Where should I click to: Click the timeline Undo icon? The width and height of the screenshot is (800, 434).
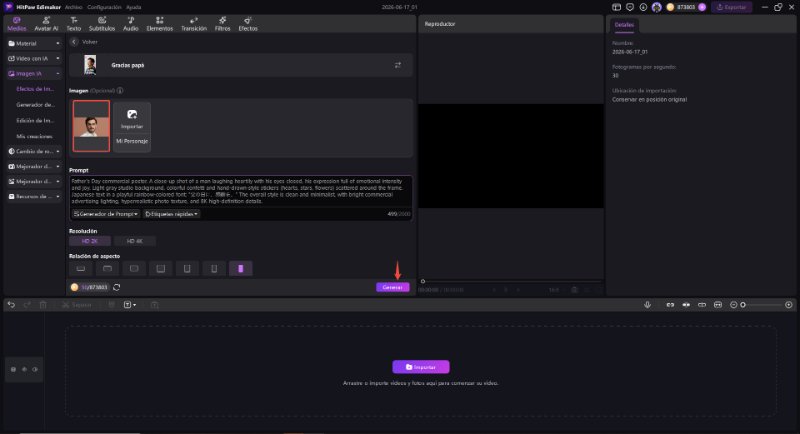click(x=11, y=304)
